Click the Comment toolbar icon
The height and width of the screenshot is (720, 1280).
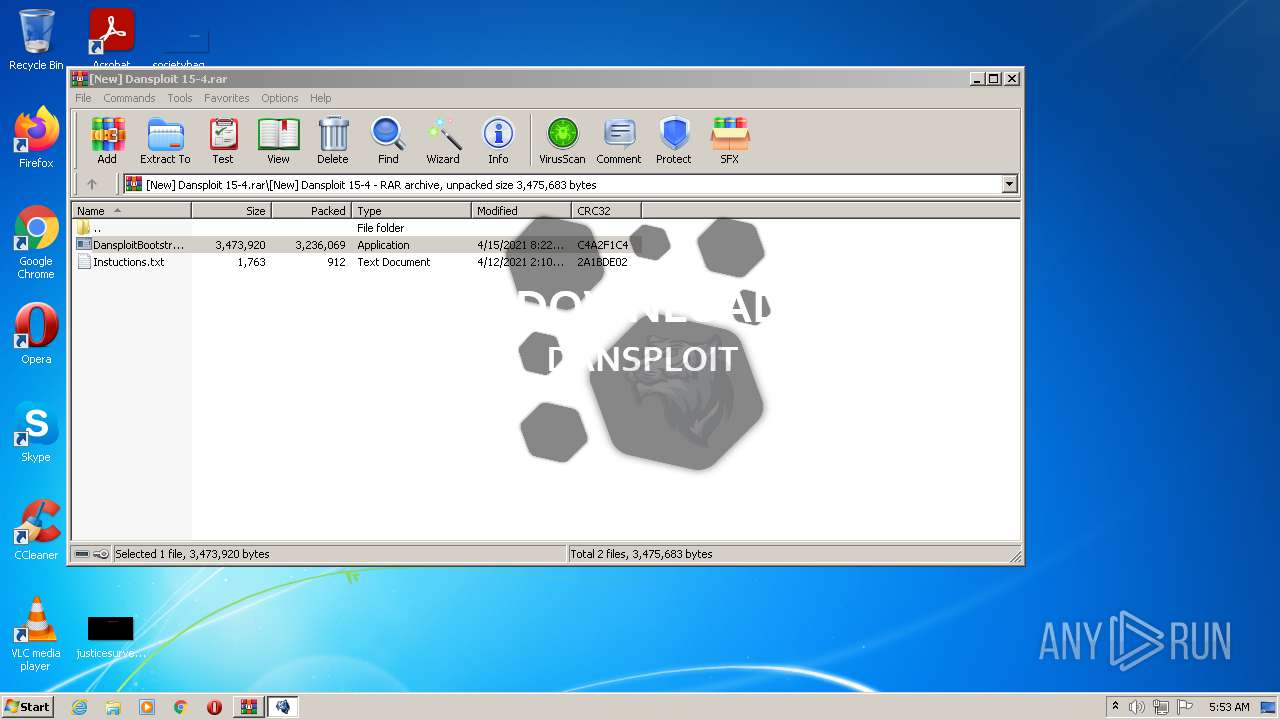click(619, 140)
